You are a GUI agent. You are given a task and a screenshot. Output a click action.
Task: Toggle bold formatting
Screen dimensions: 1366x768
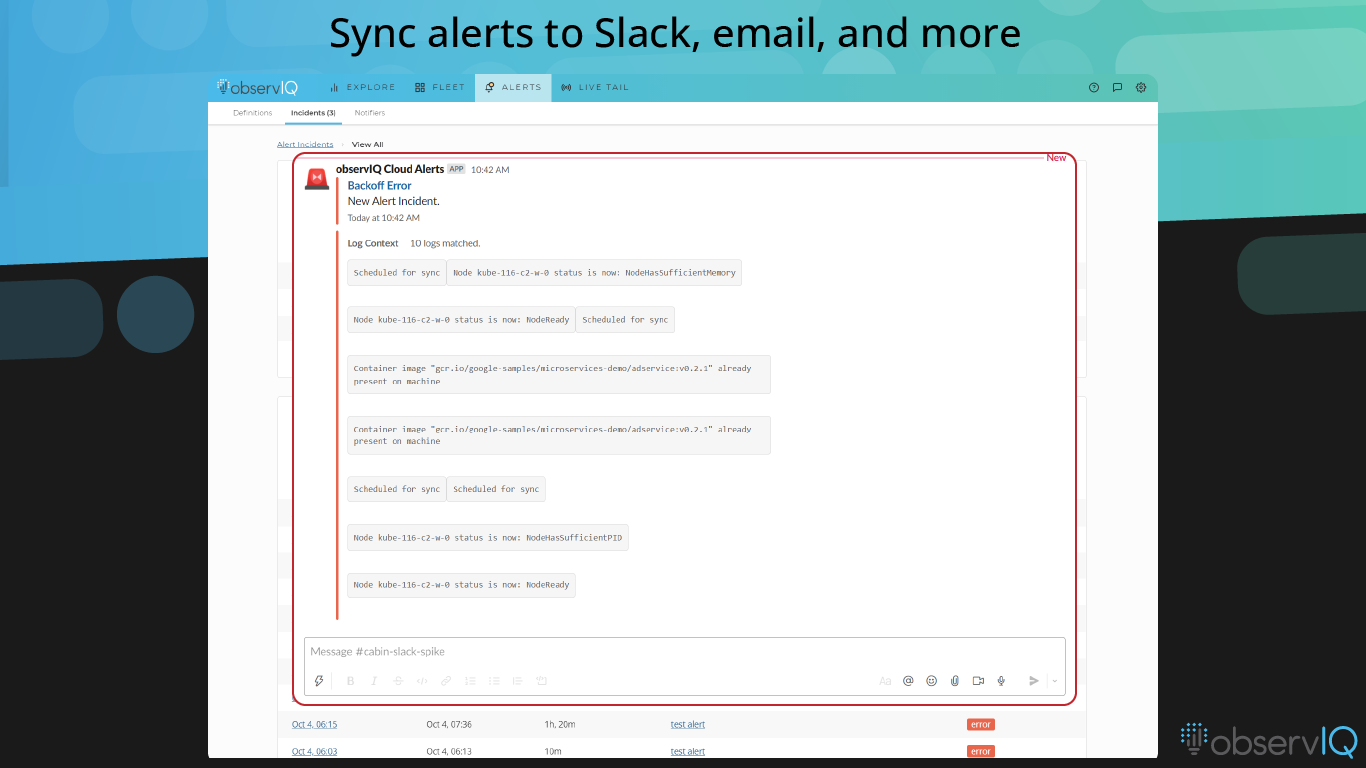pyautogui.click(x=350, y=681)
